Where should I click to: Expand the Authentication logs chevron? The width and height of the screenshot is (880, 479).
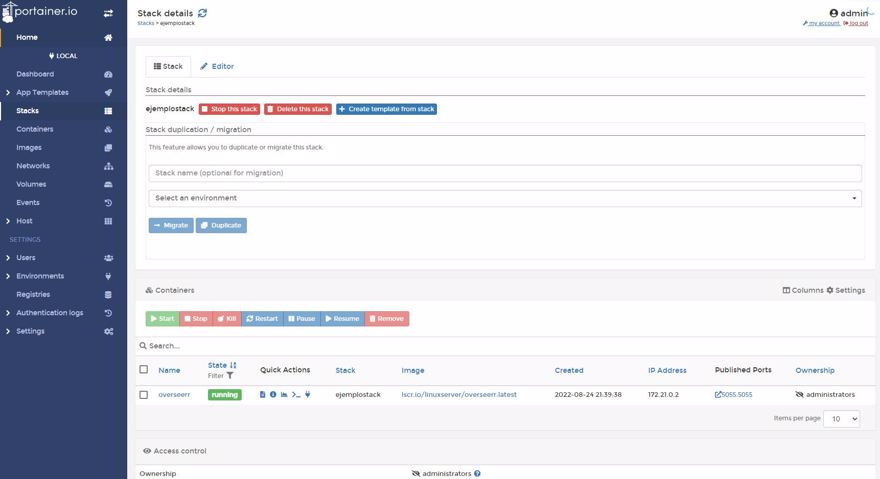pos(8,313)
